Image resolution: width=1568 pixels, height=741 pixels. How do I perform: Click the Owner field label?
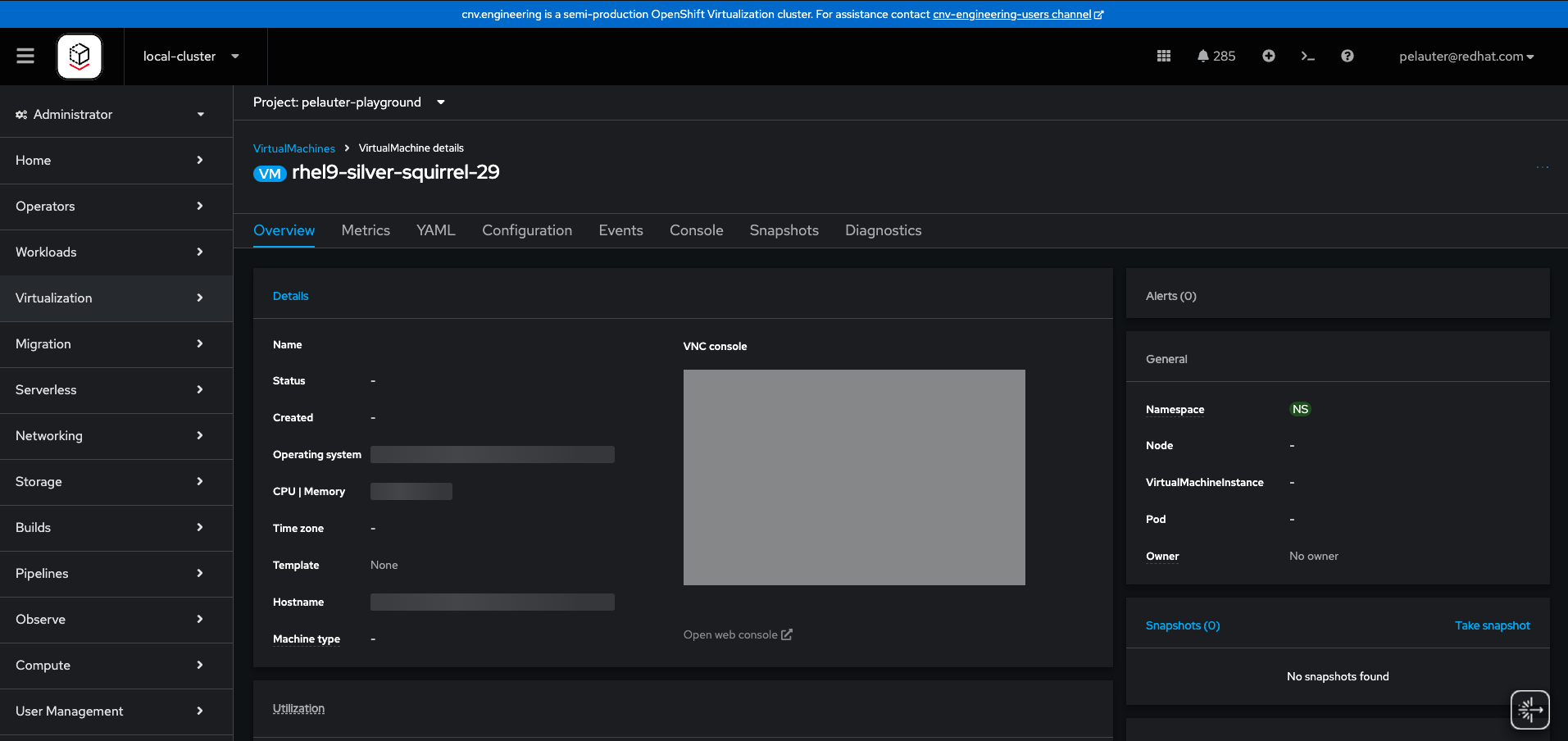coord(1162,557)
